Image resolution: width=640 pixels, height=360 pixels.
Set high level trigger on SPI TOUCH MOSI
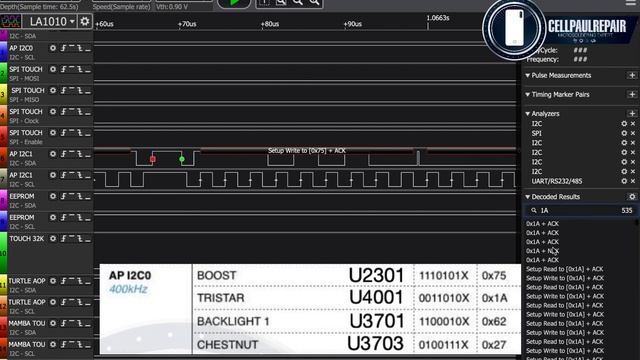pos(71,69)
